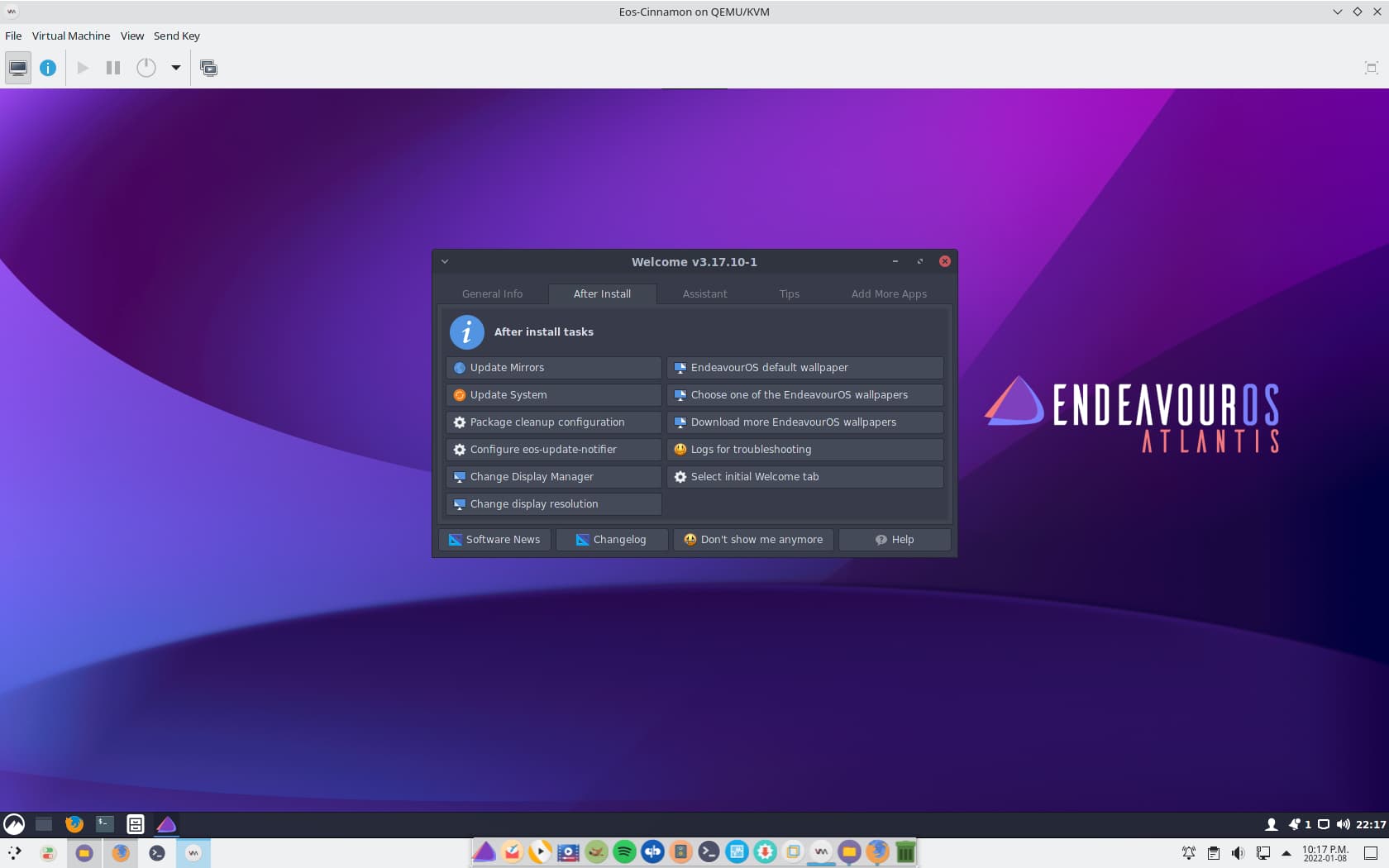Click network applet in guest panel
The height and width of the screenshot is (868, 1389).
[1324, 824]
